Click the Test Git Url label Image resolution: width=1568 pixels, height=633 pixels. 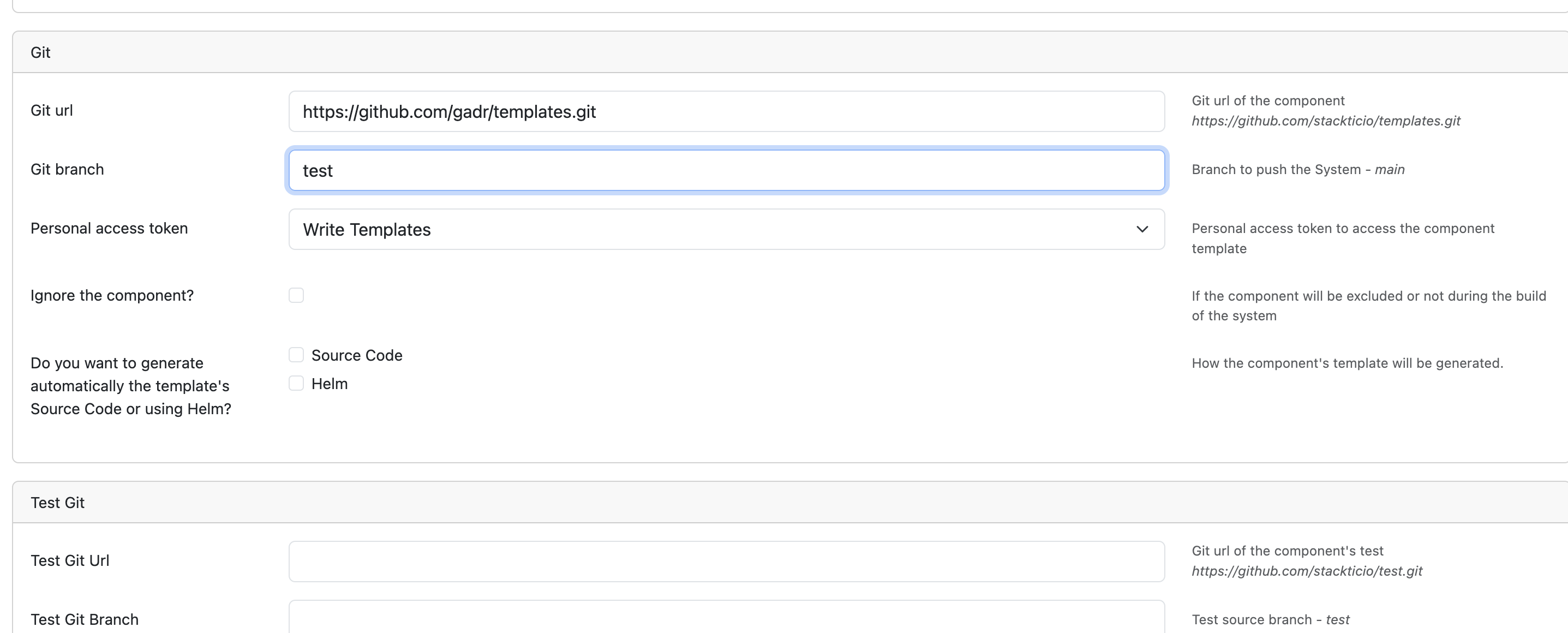click(69, 560)
